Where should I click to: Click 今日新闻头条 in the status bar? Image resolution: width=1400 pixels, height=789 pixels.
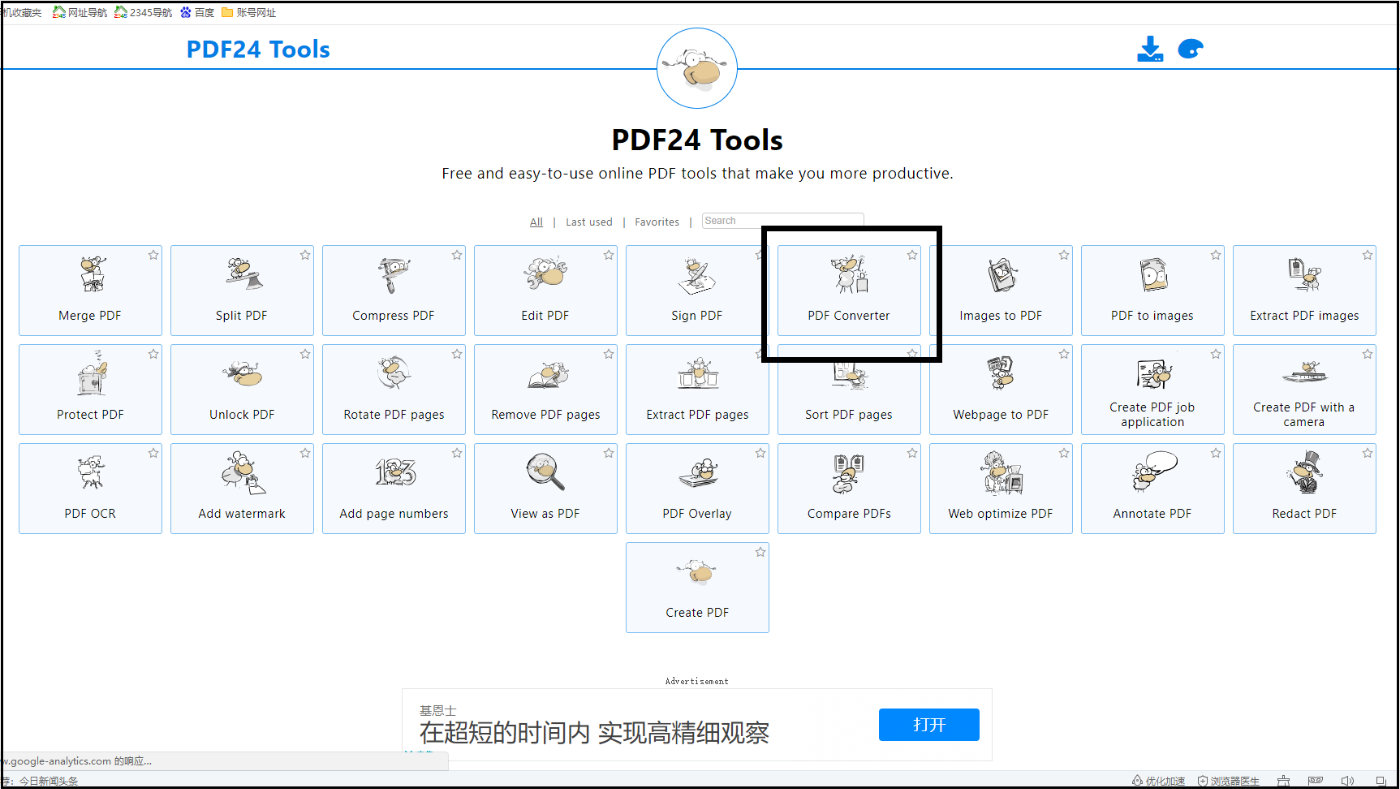pos(48,781)
